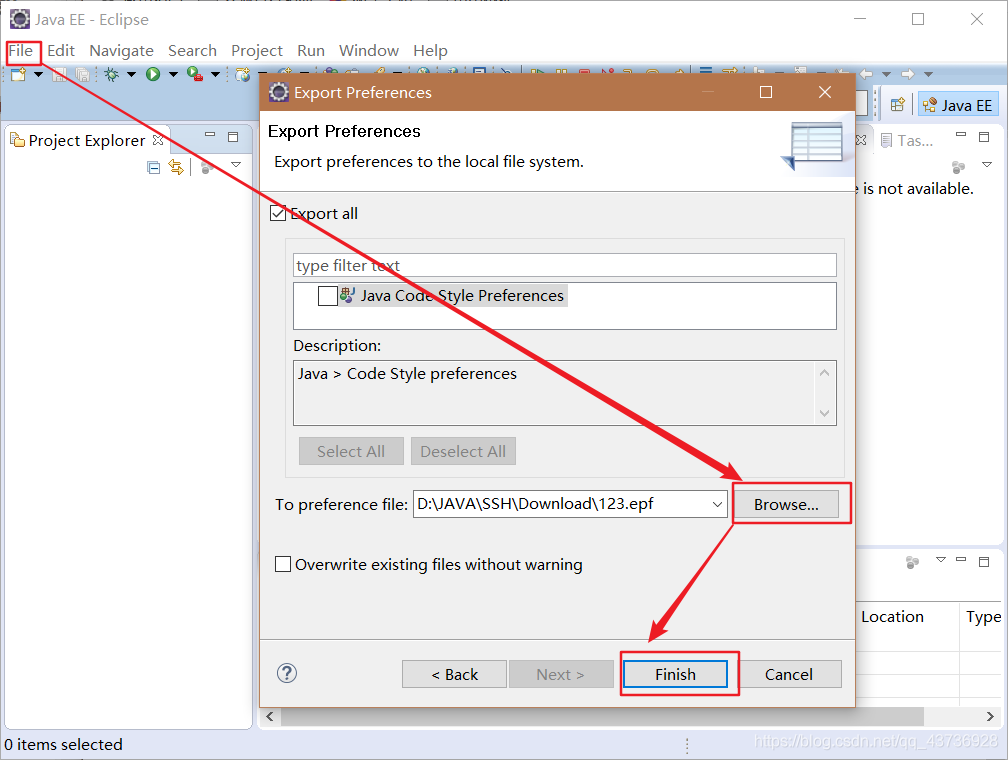
Task: Click the Cancel button
Action: coord(789,674)
